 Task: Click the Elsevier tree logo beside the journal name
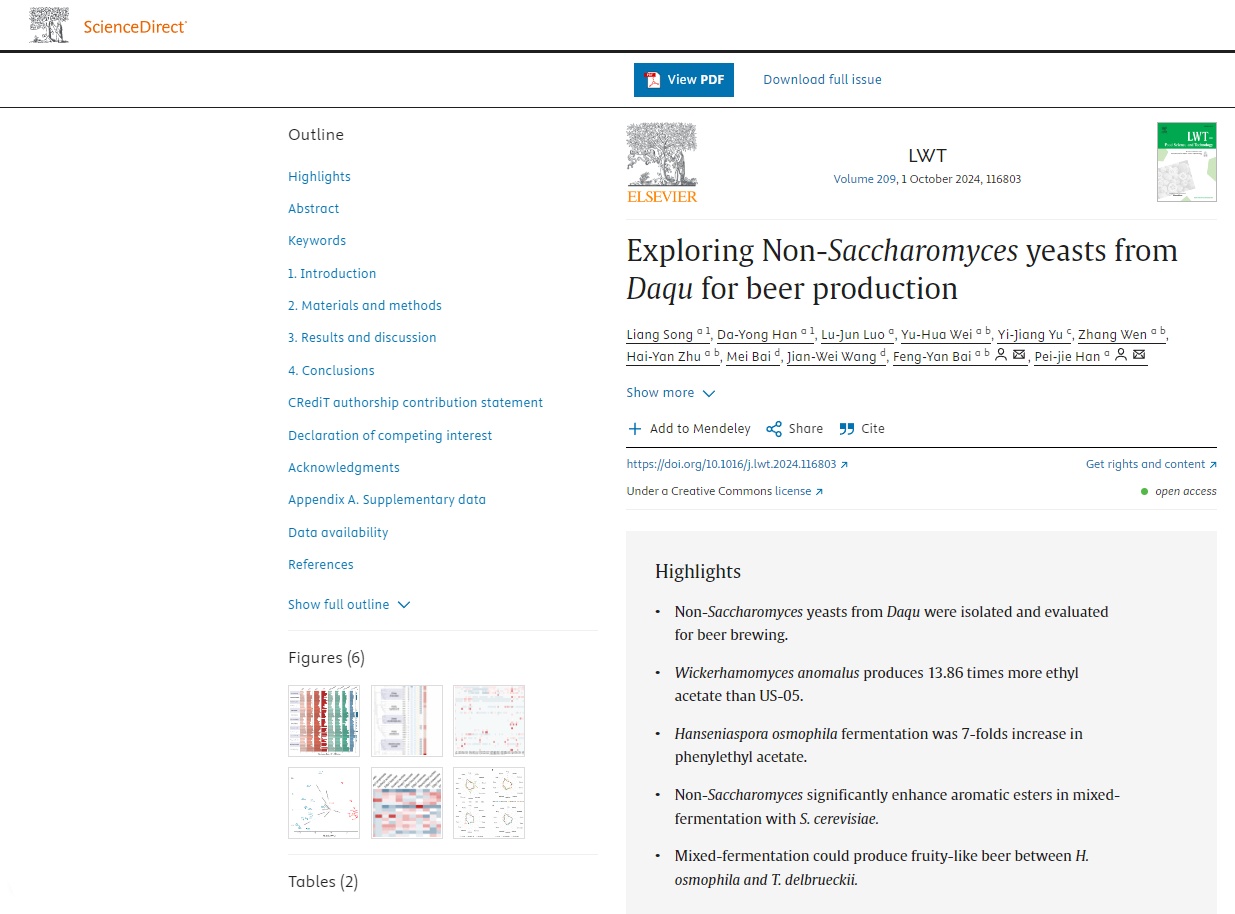click(661, 162)
